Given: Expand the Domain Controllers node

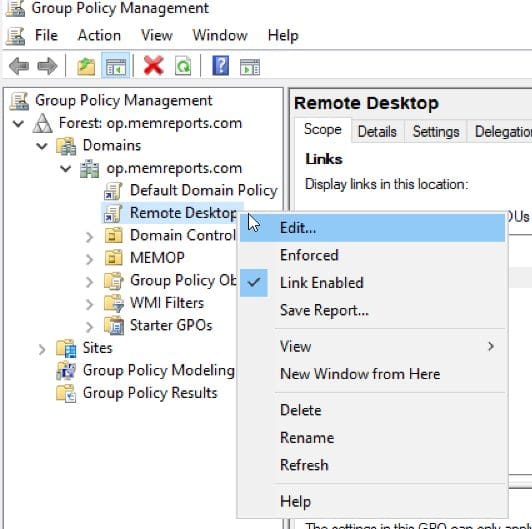Looking at the screenshot, I should 89,237.
